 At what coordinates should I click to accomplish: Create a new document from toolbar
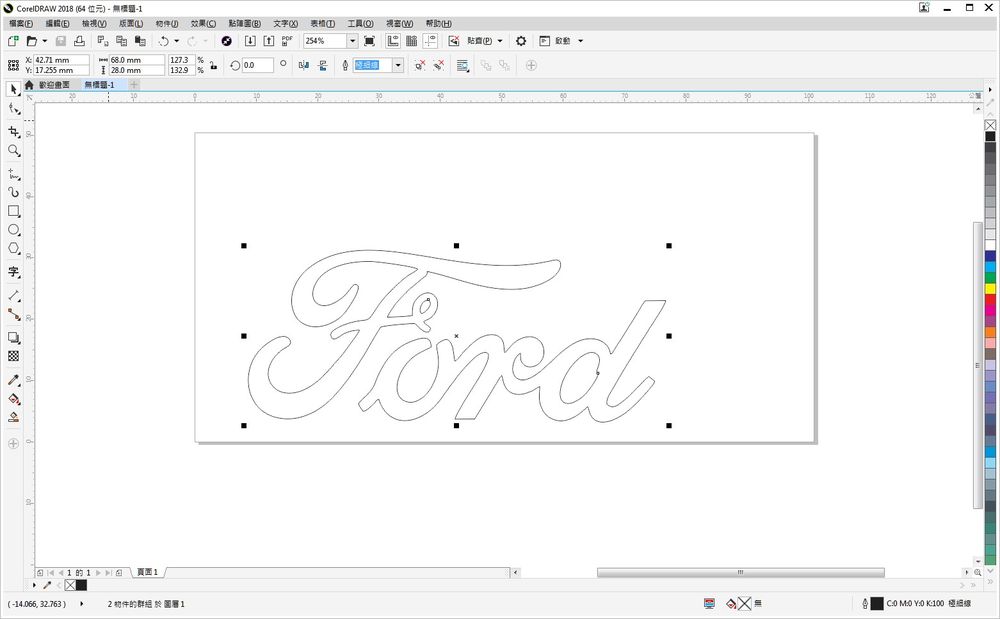coord(13,41)
